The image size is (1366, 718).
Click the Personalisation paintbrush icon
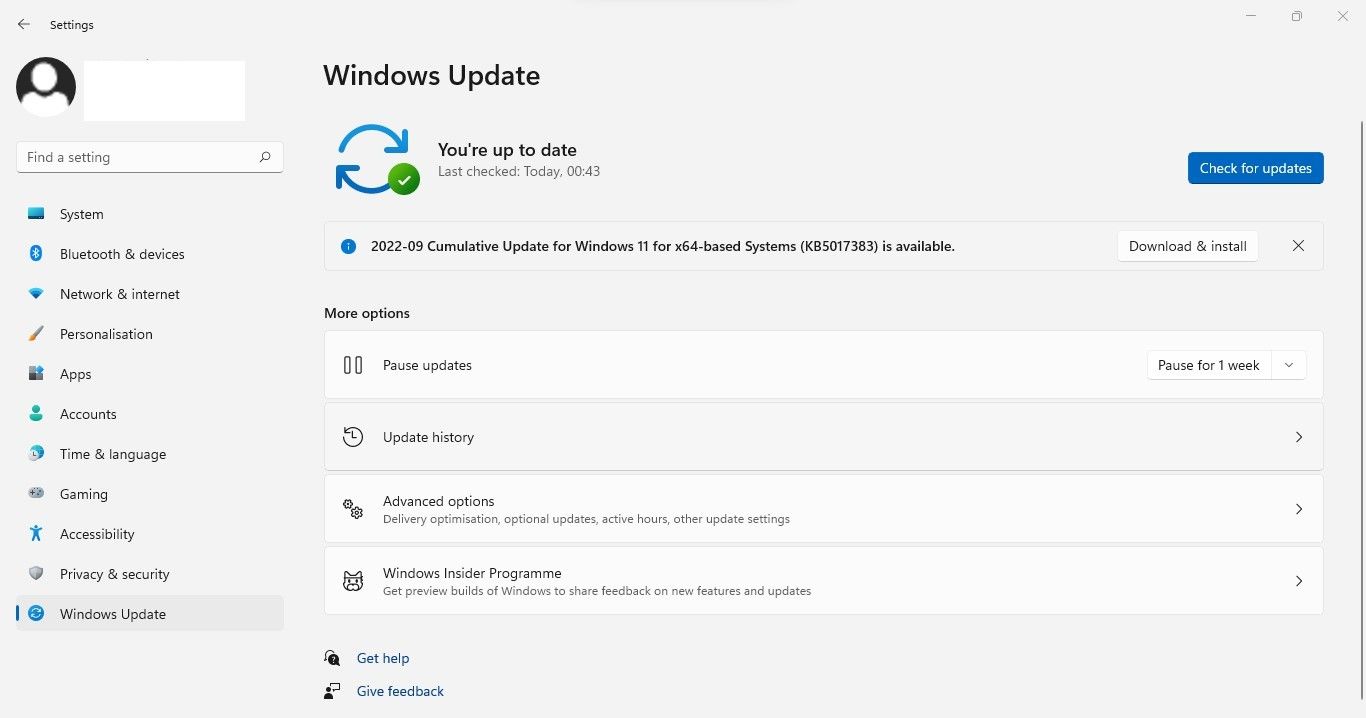point(36,334)
